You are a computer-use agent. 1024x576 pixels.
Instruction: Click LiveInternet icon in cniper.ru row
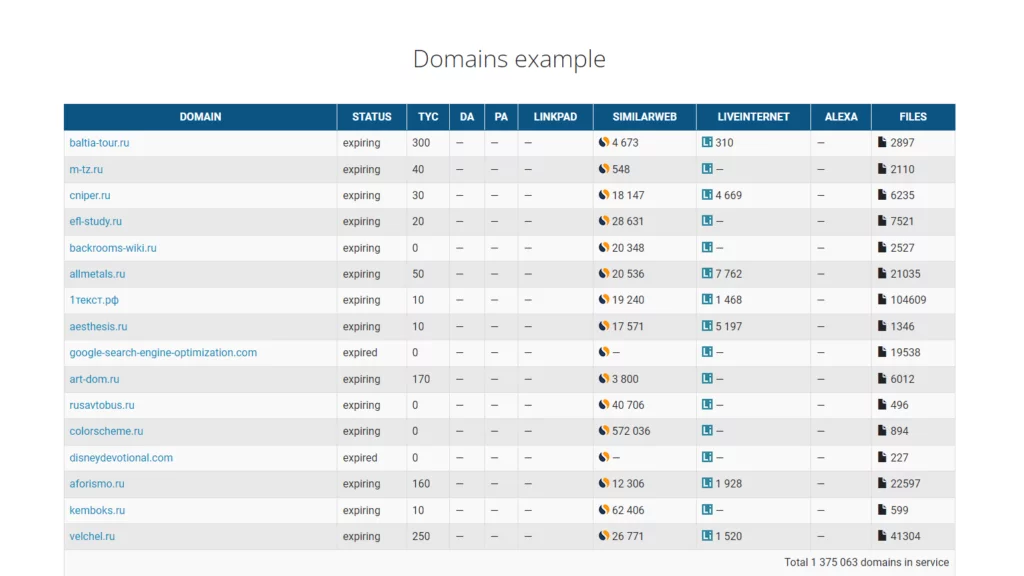pyautogui.click(x=707, y=195)
